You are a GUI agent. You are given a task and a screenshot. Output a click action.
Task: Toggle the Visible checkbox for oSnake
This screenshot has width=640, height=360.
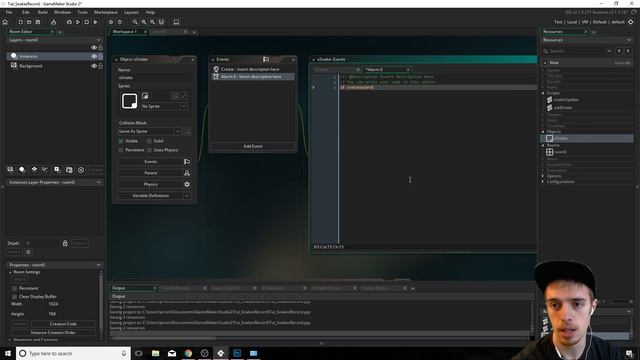tap(121, 141)
